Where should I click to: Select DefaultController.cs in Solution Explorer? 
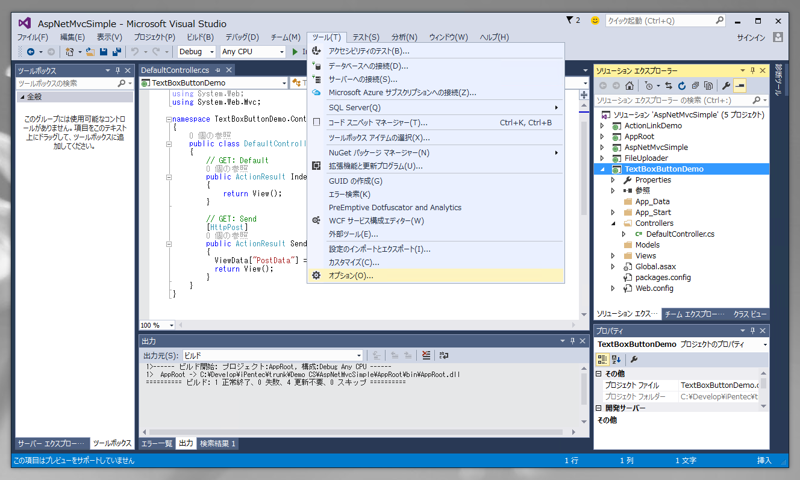click(x=680, y=234)
